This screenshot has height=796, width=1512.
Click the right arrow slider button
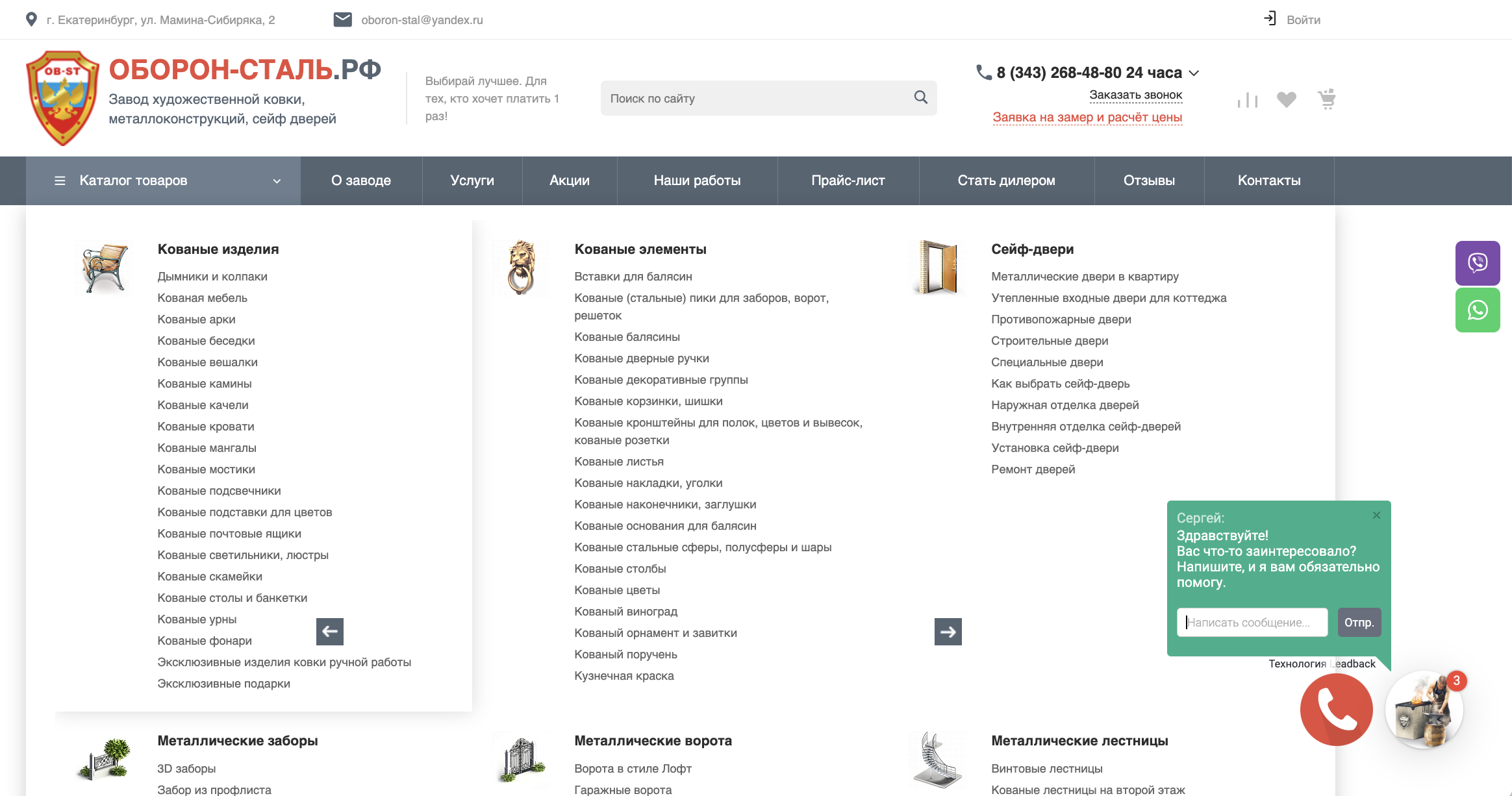pos(948,632)
